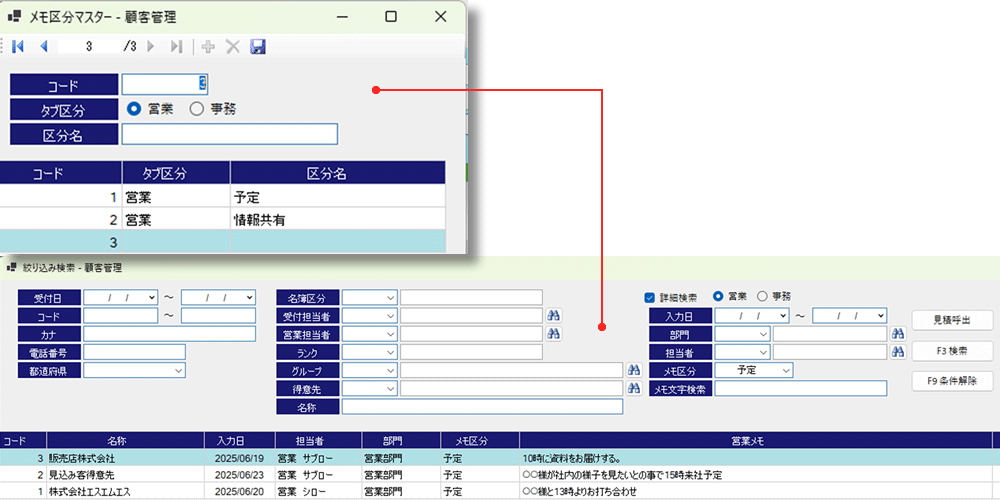This screenshot has height=500, width=1000.
Task: Click メモ区分マスター window app icon in title bar
Action: [x=13, y=17]
